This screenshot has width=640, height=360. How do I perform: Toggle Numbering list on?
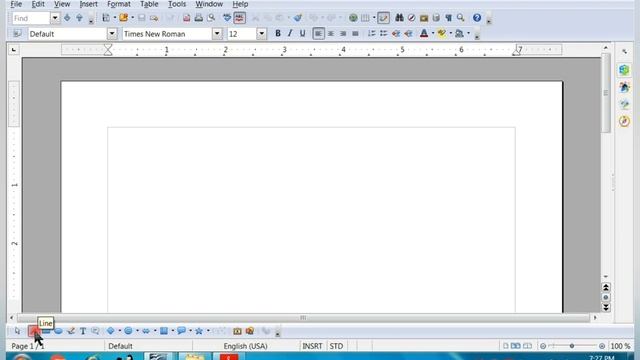371,34
